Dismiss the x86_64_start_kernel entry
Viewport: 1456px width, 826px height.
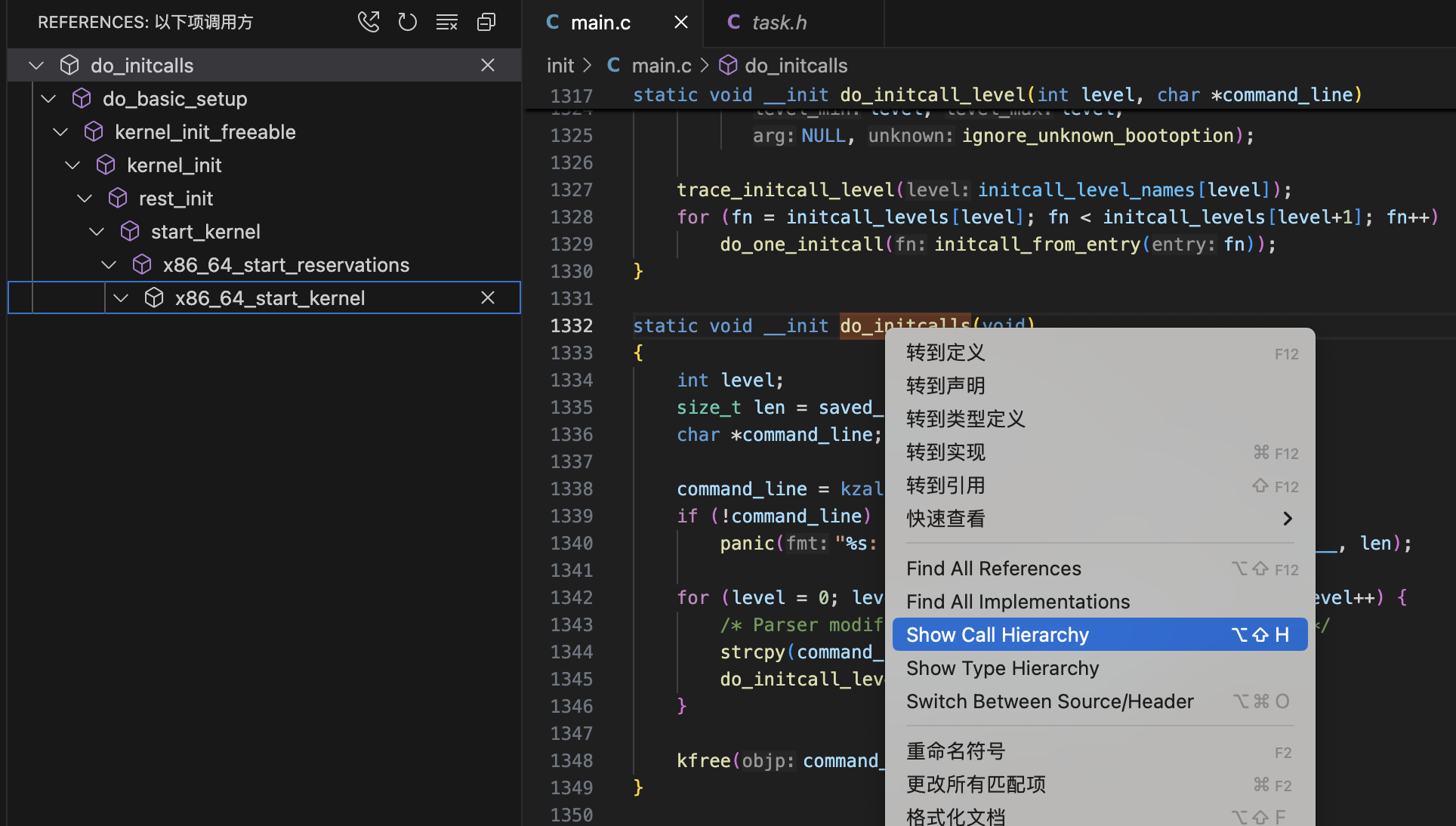point(488,298)
